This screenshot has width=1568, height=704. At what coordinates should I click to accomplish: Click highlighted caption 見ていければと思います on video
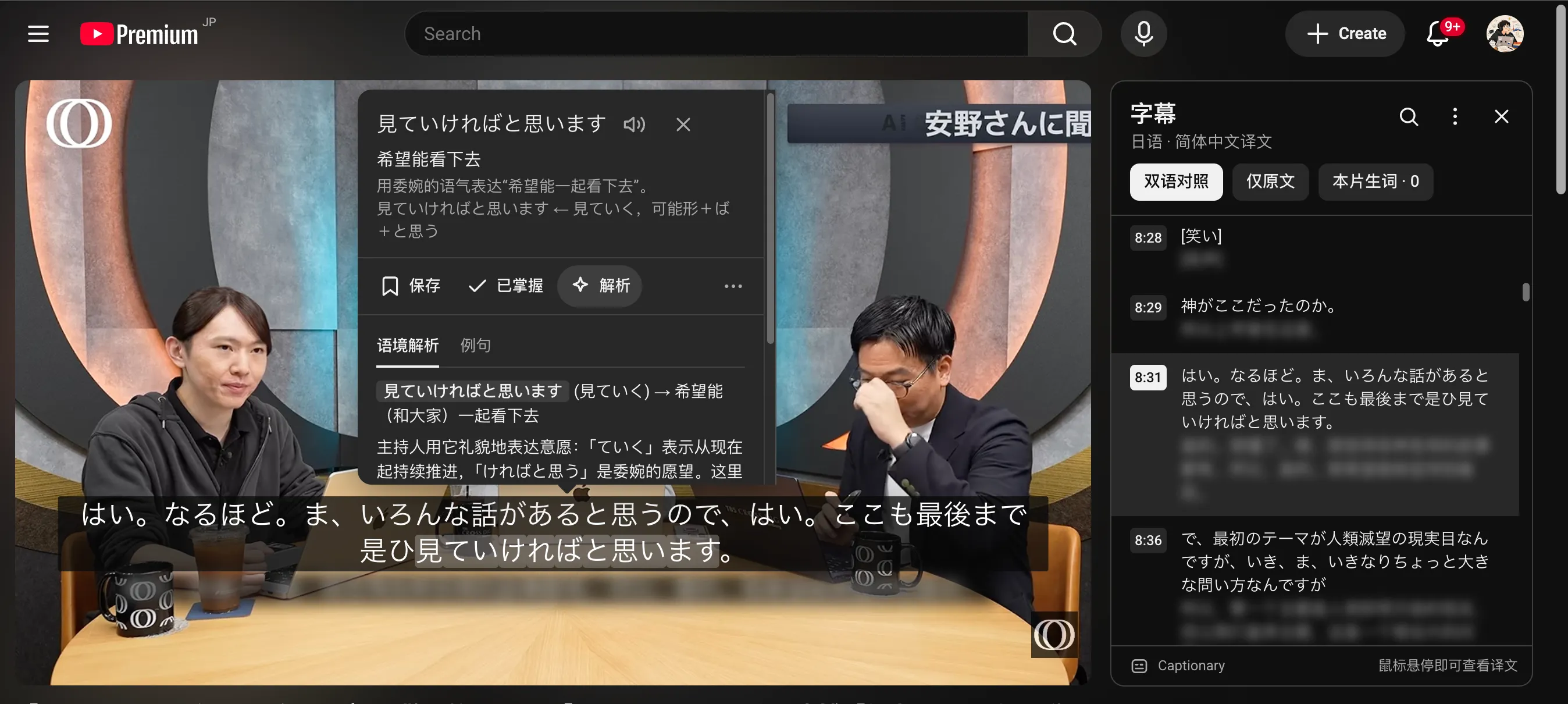tap(568, 550)
